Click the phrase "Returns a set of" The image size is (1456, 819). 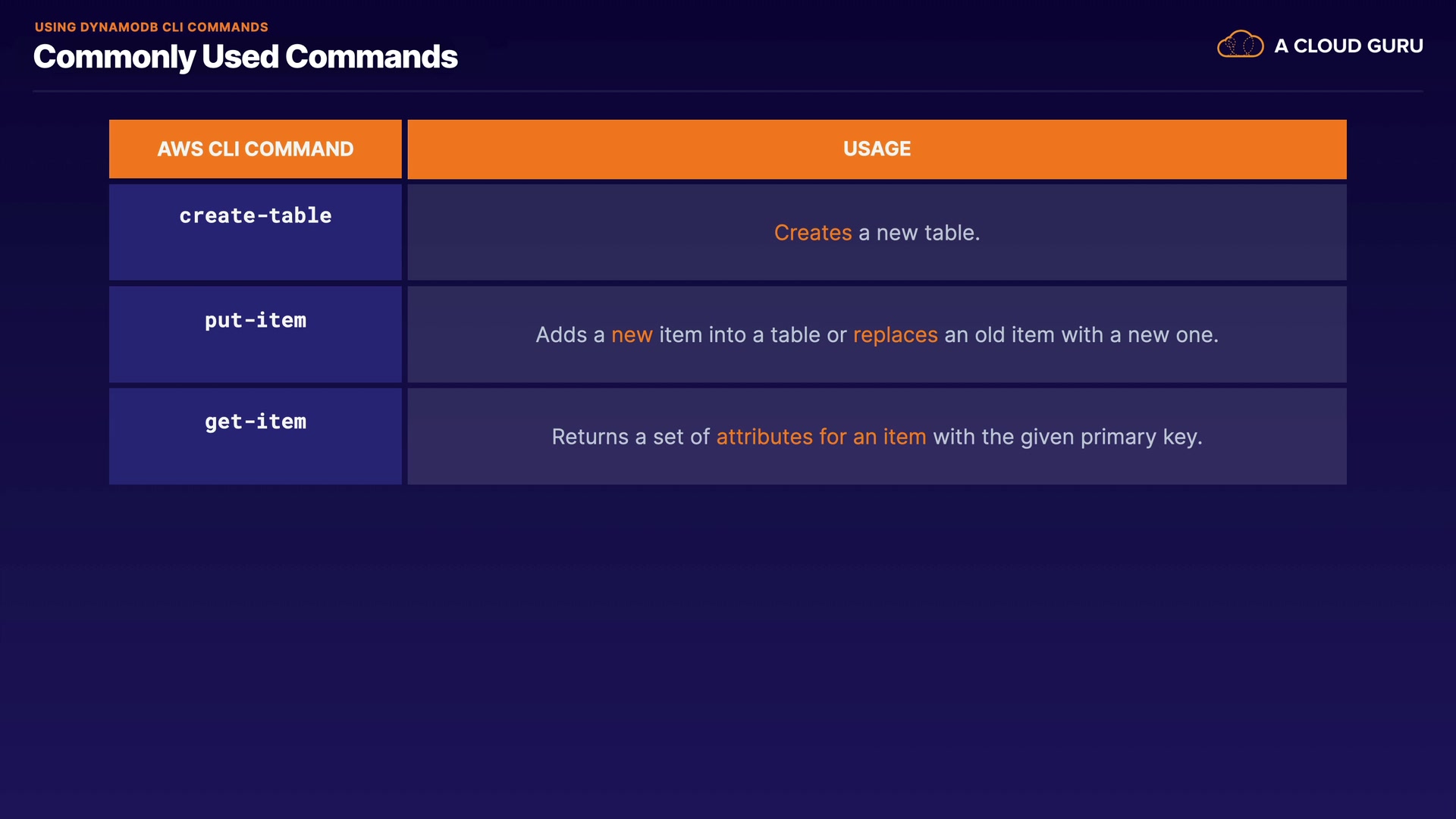(630, 437)
